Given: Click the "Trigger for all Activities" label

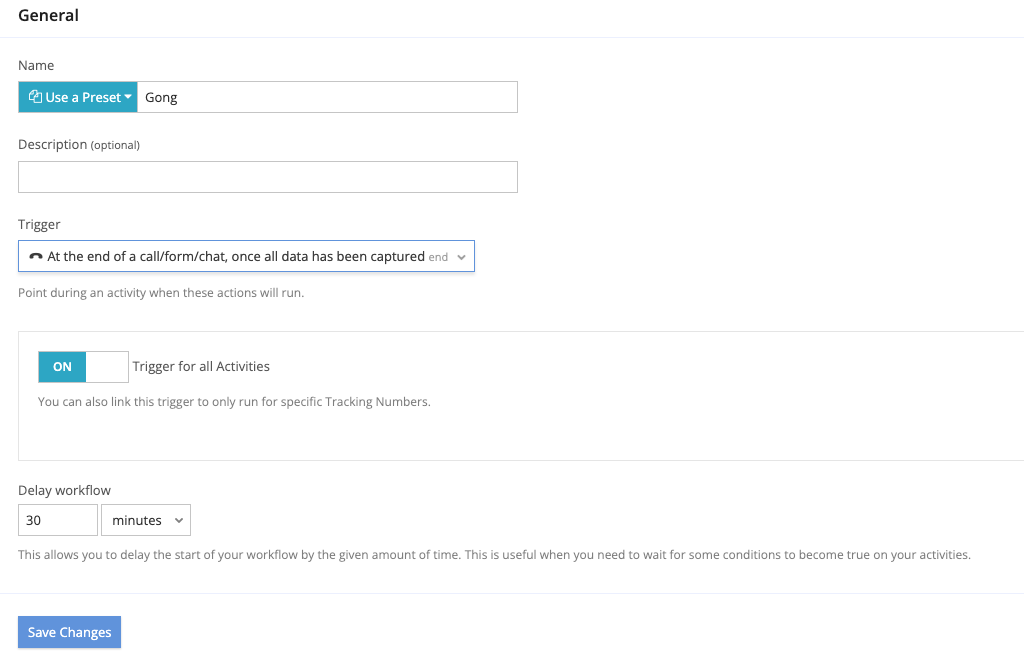Looking at the screenshot, I should pos(201,367).
